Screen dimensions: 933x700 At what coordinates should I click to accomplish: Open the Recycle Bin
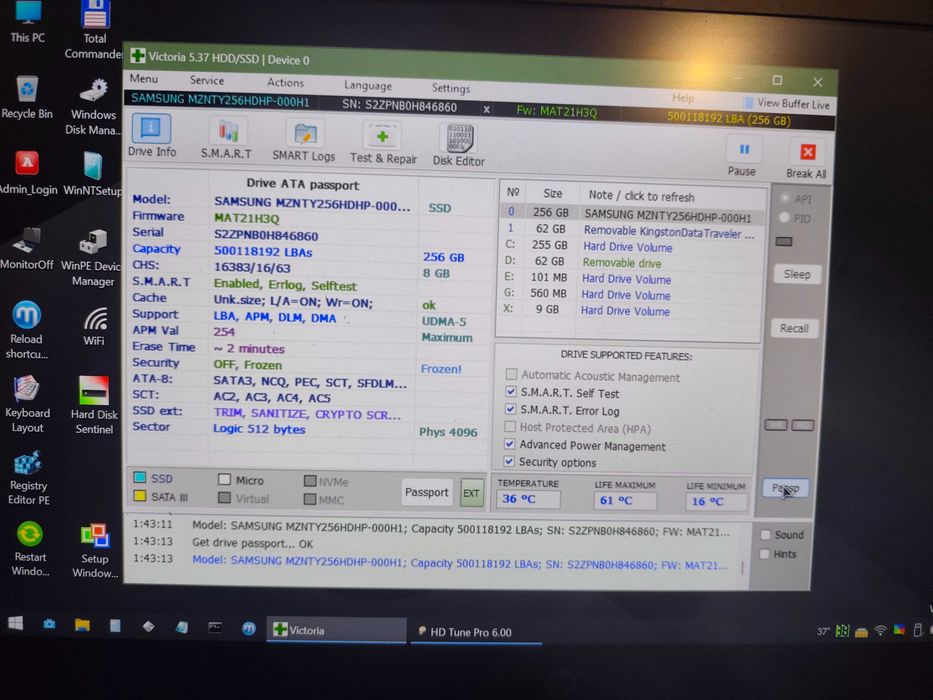click(x=27, y=98)
